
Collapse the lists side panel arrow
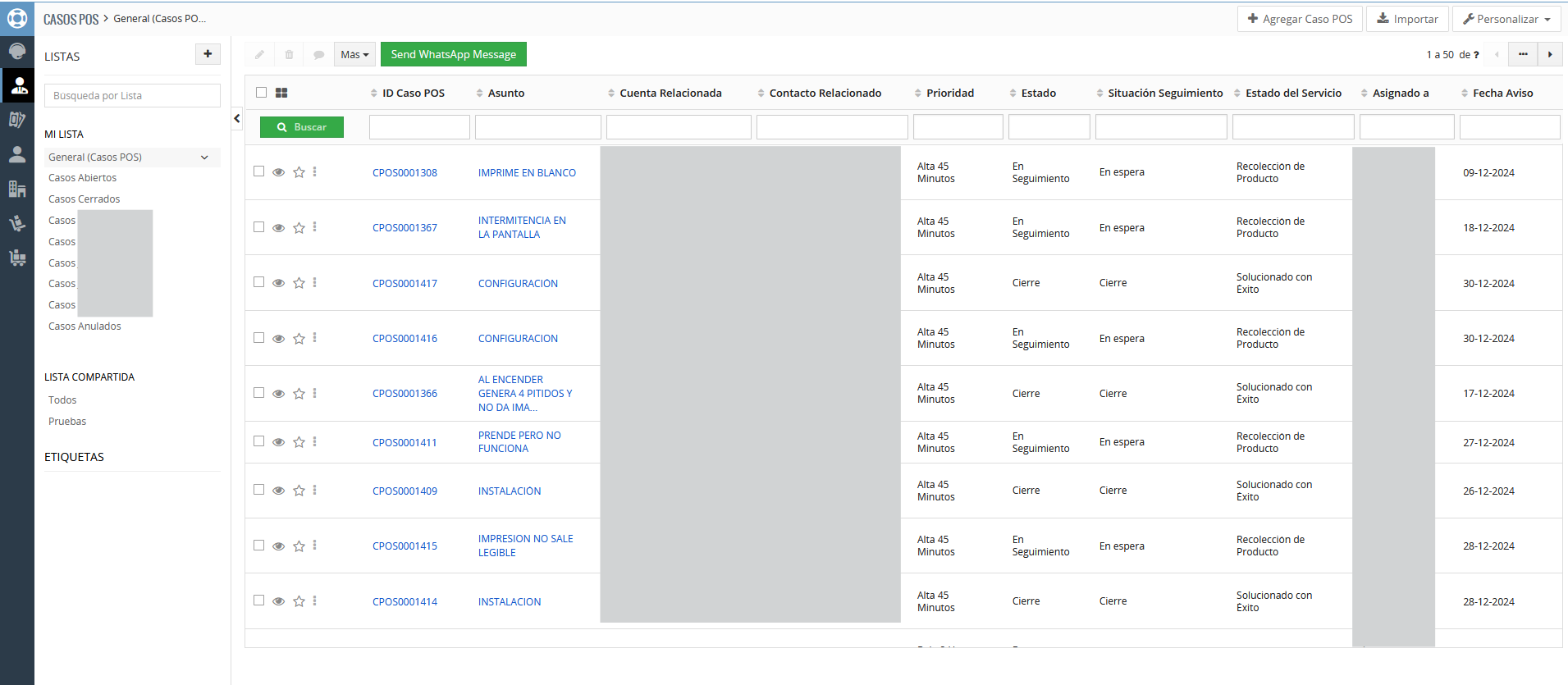tap(237, 119)
